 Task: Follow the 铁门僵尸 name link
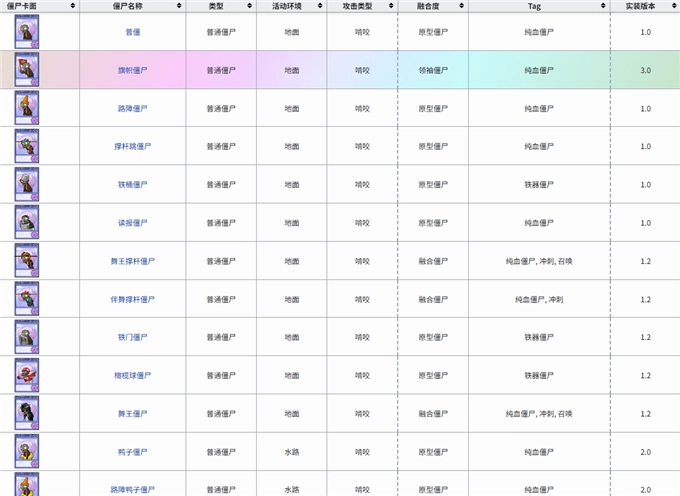click(x=132, y=337)
